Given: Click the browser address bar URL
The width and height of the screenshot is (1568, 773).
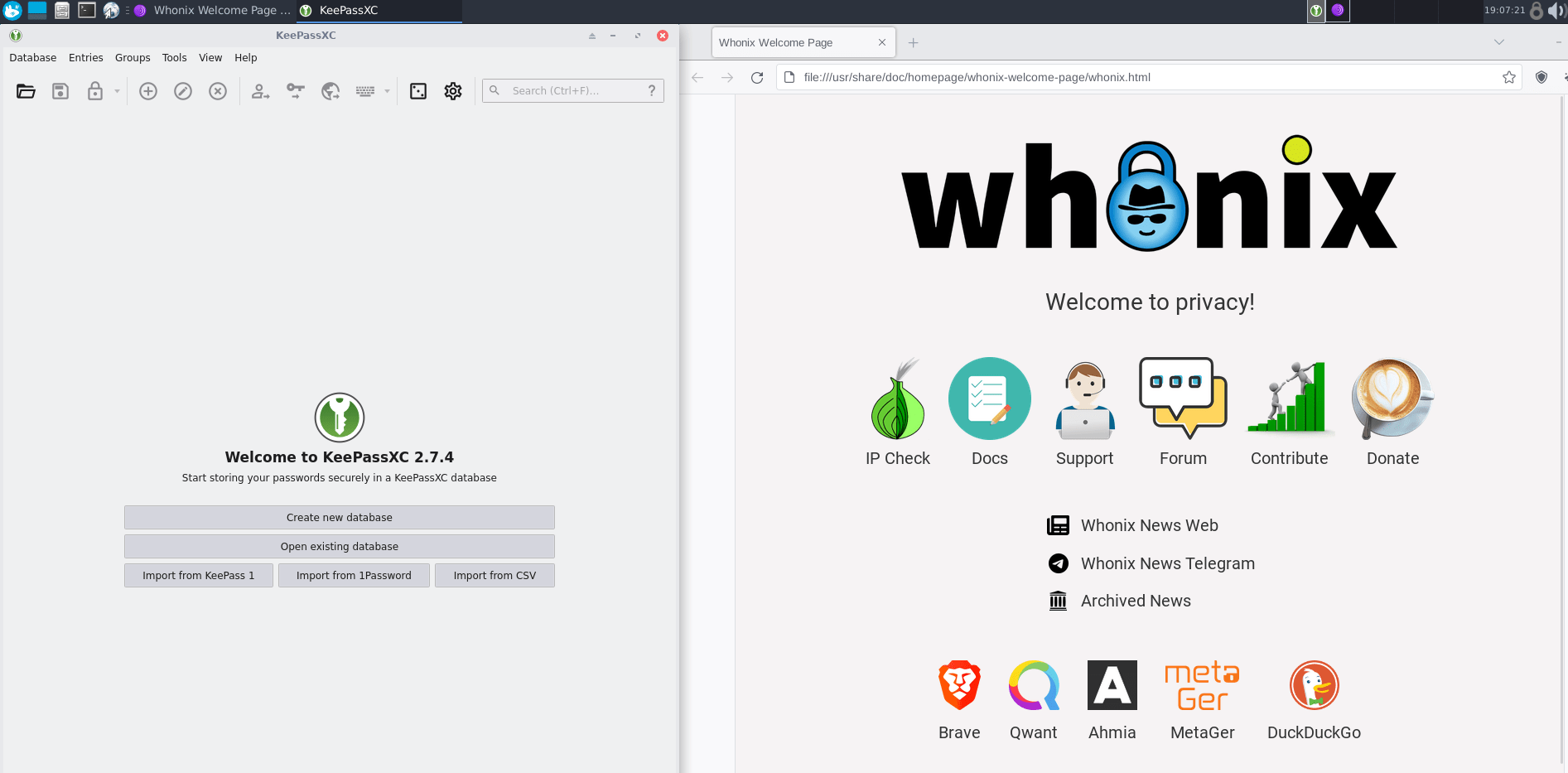Looking at the screenshot, I should pos(1147,77).
